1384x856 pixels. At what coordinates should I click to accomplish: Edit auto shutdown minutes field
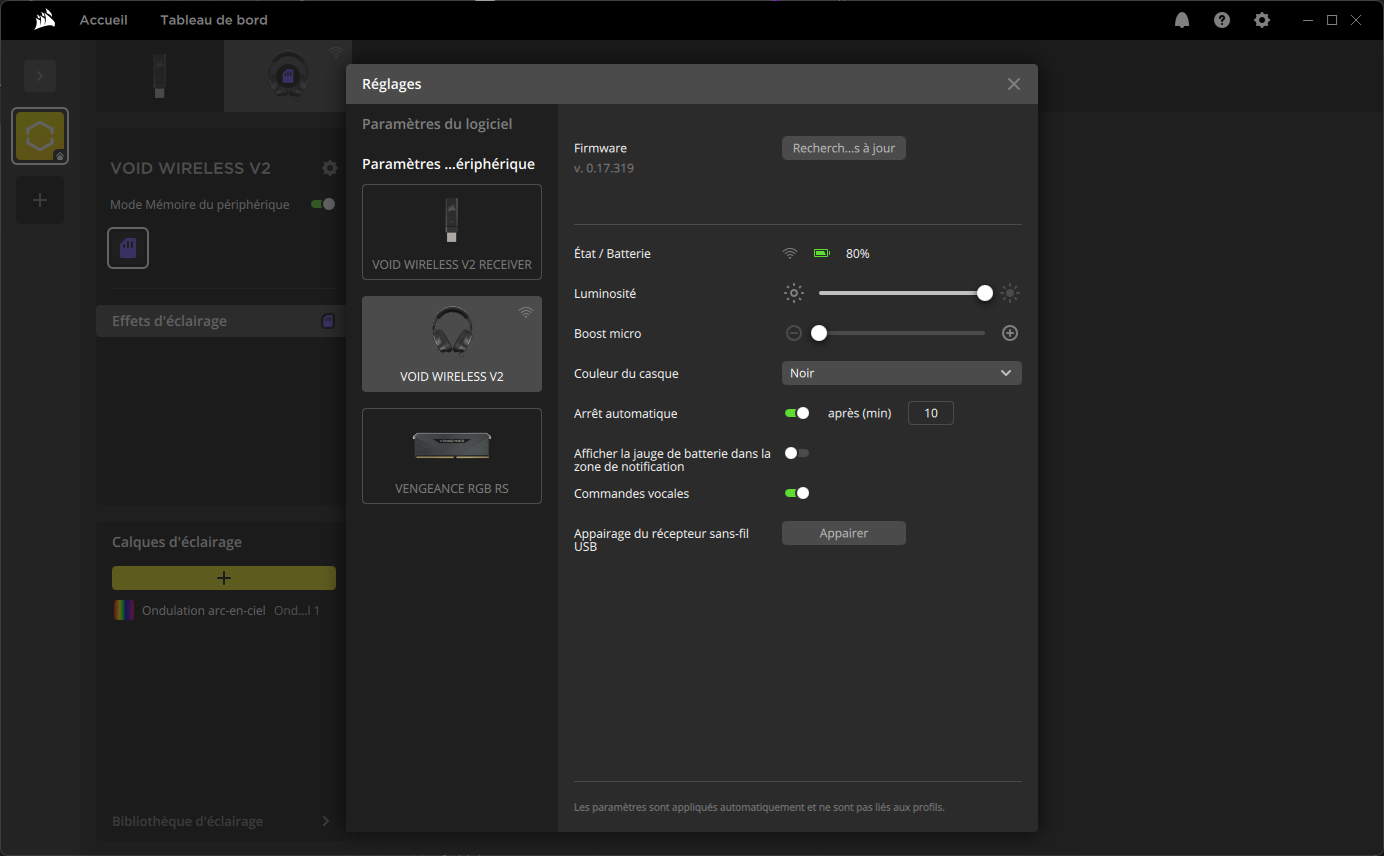(931, 413)
